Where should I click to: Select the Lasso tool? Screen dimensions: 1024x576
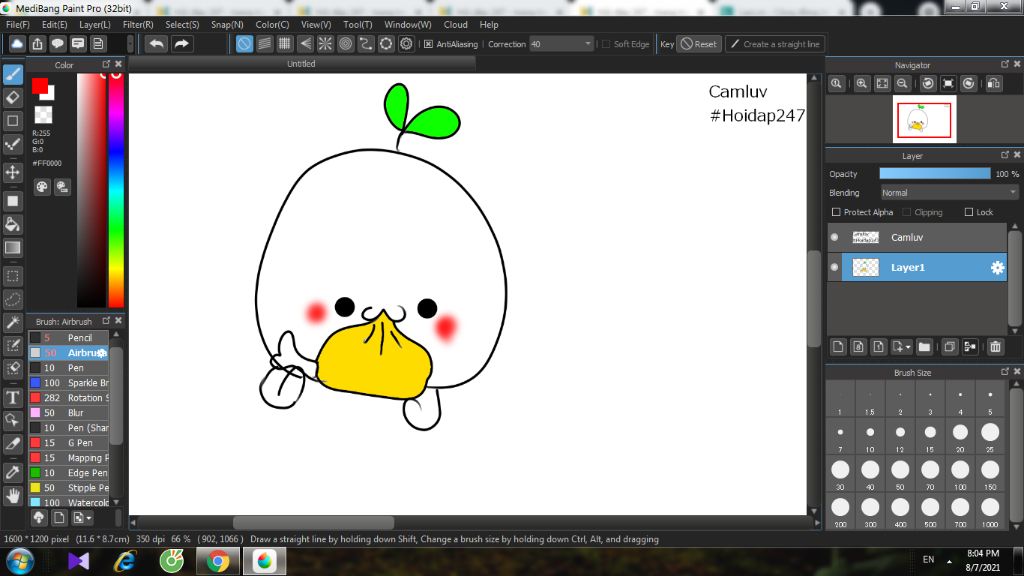(x=12, y=300)
